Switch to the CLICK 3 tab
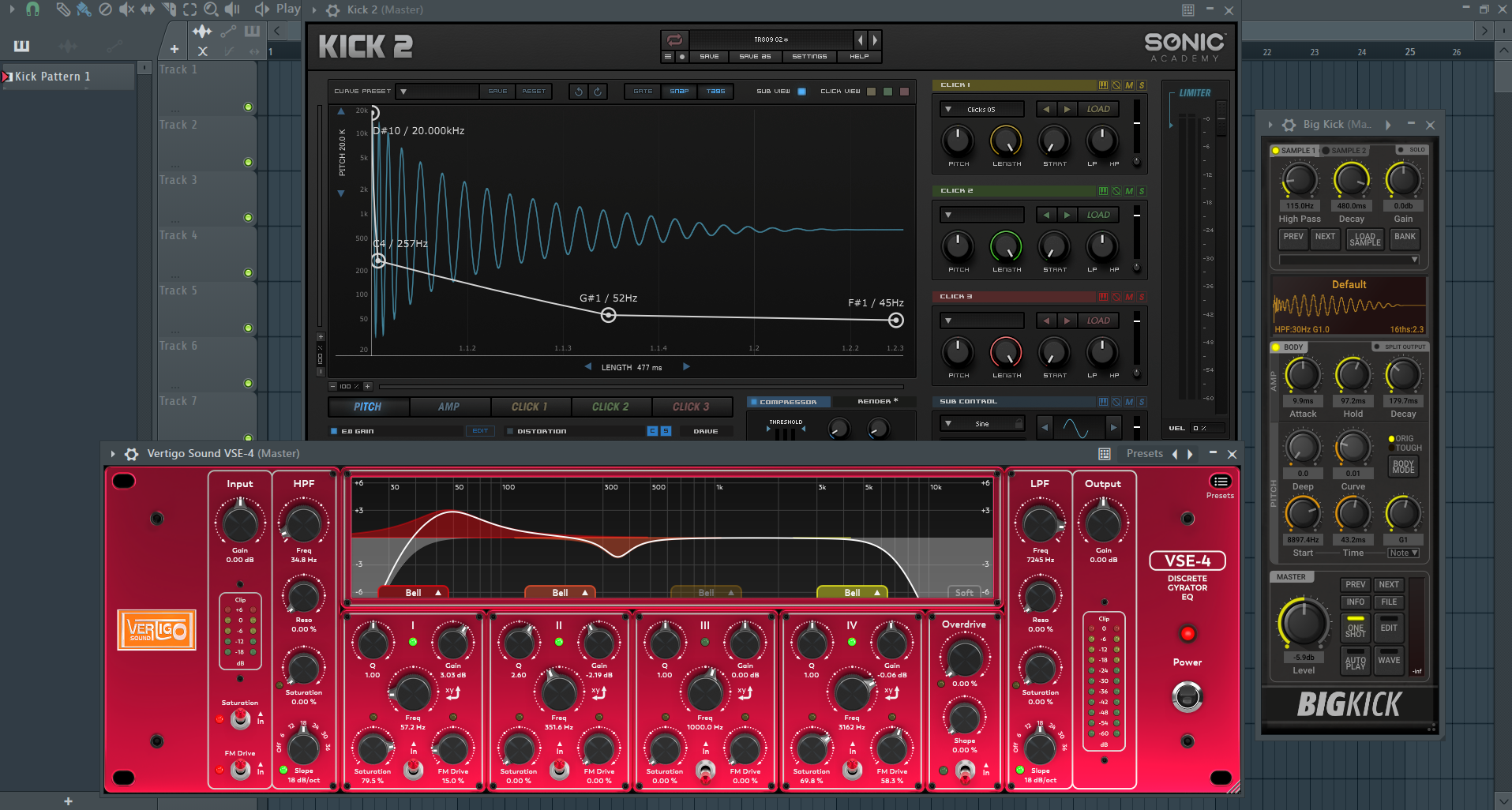 [x=692, y=407]
